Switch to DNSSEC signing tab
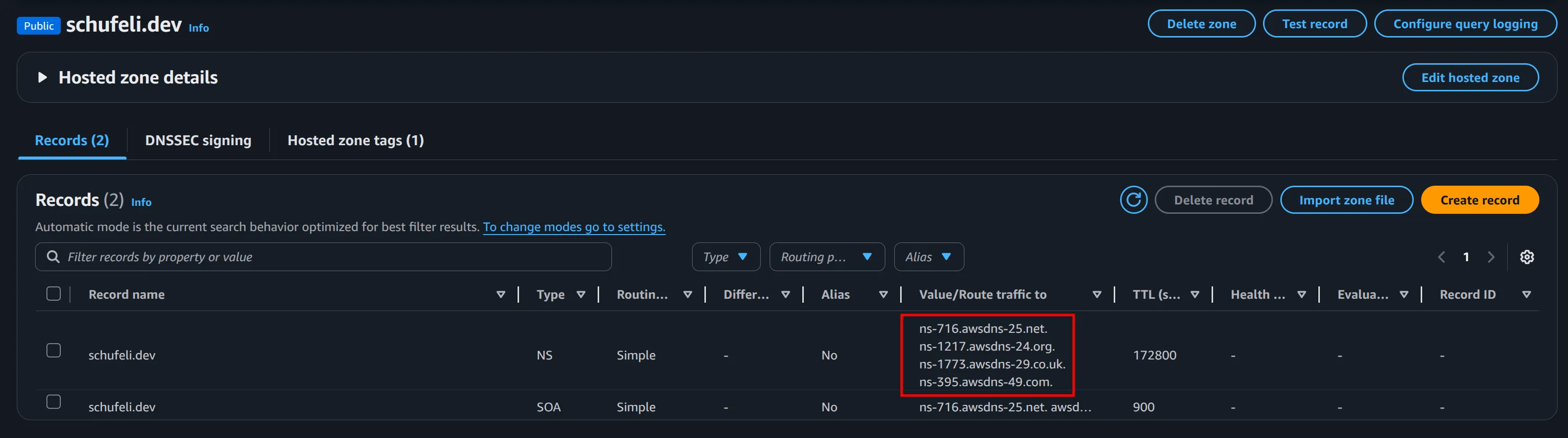The image size is (1568, 438). click(198, 141)
